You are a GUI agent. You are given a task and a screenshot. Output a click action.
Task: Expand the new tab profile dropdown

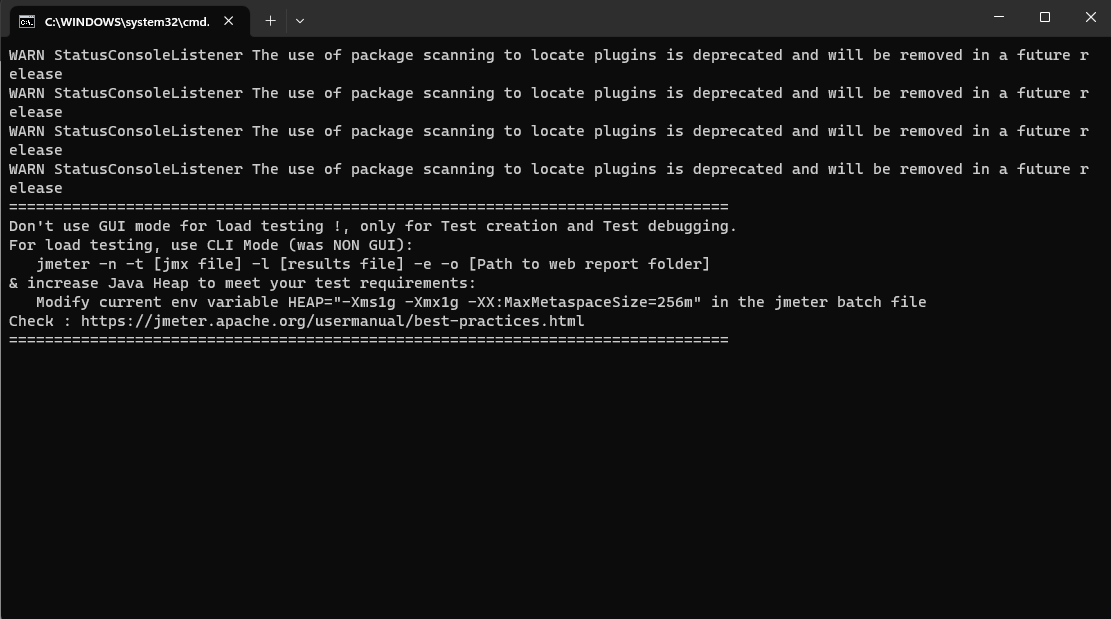pyautogui.click(x=299, y=20)
